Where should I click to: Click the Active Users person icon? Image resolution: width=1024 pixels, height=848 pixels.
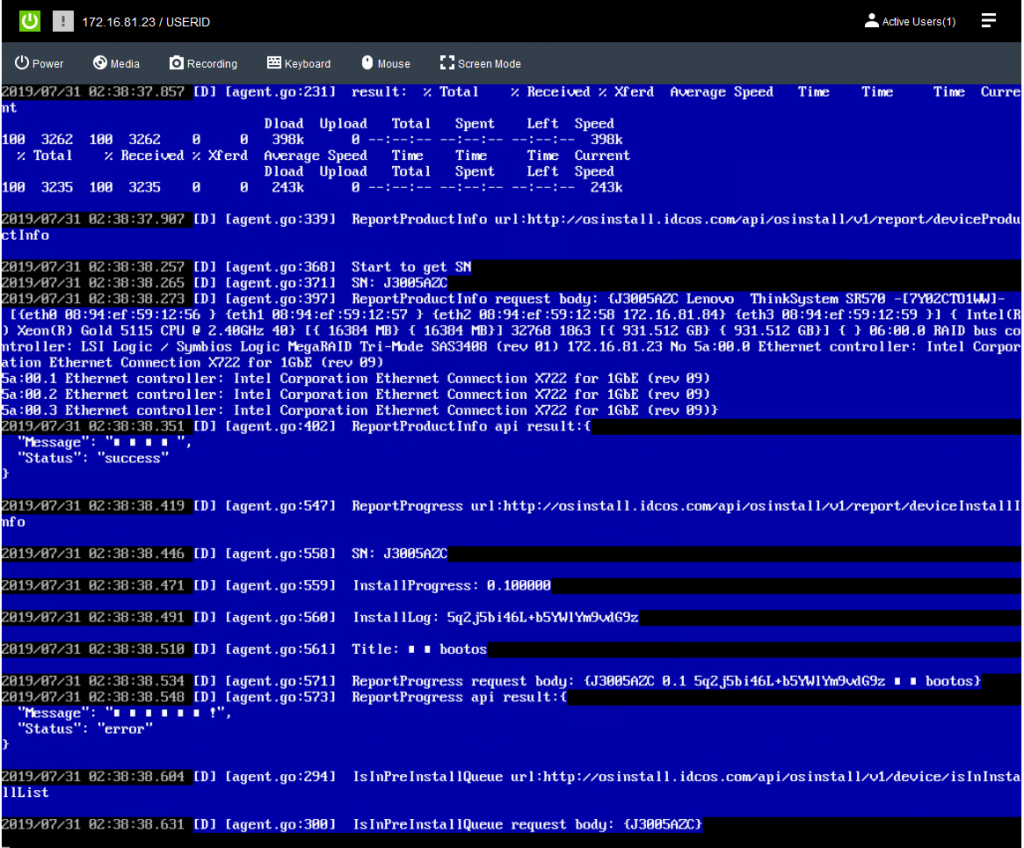[x=871, y=20]
